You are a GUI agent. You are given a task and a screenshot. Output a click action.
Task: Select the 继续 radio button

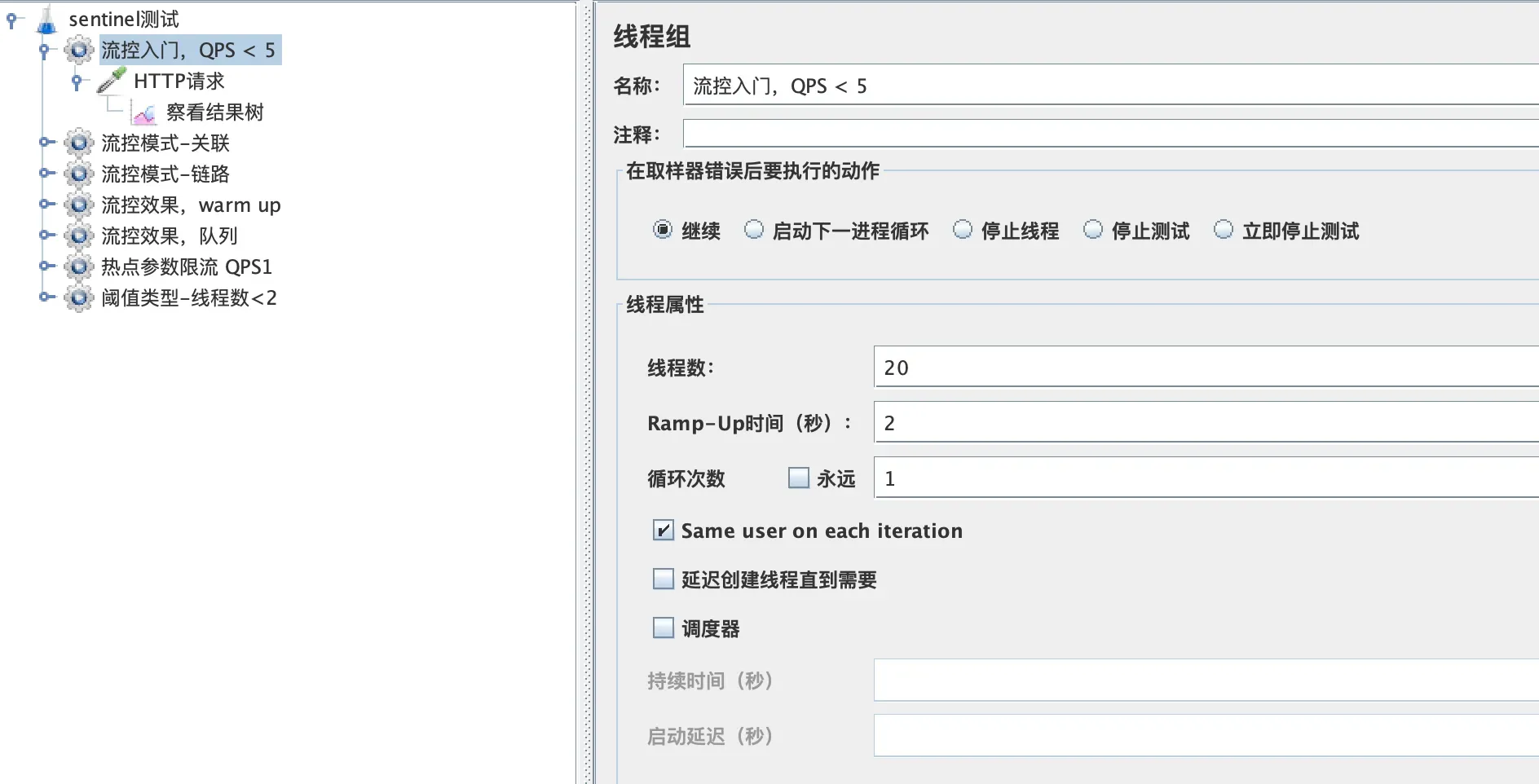click(663, 230)
